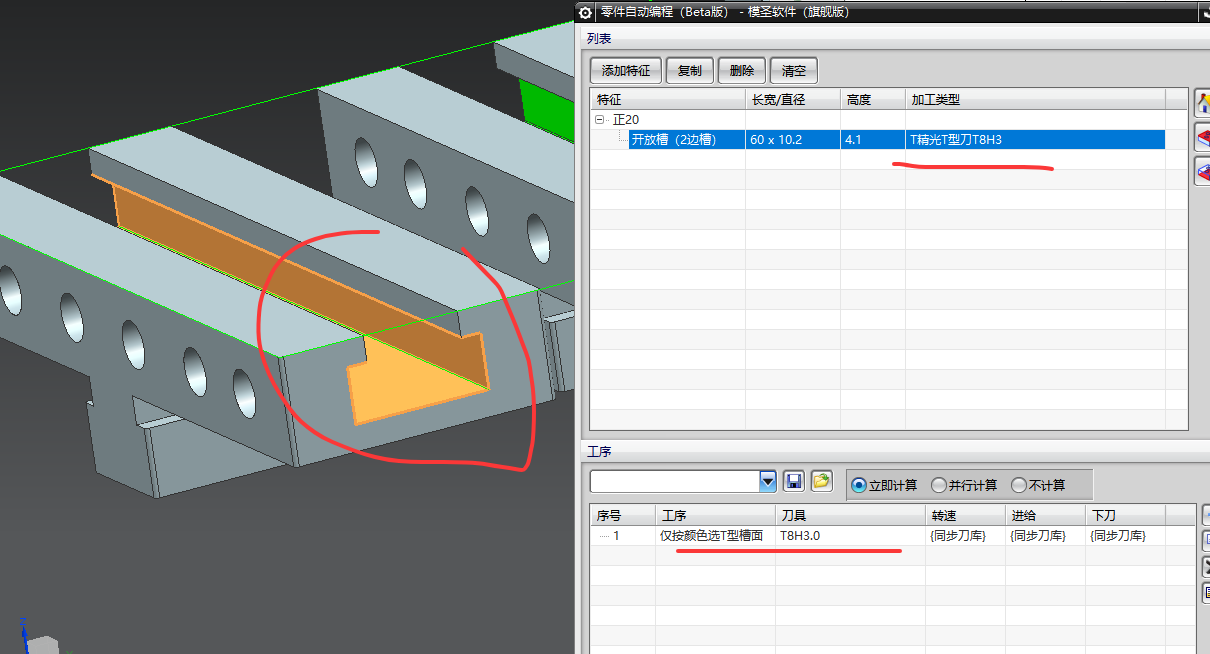Select the 立即计算 radio option
This screenshot has height=654, width=1210.
point(885,485)
